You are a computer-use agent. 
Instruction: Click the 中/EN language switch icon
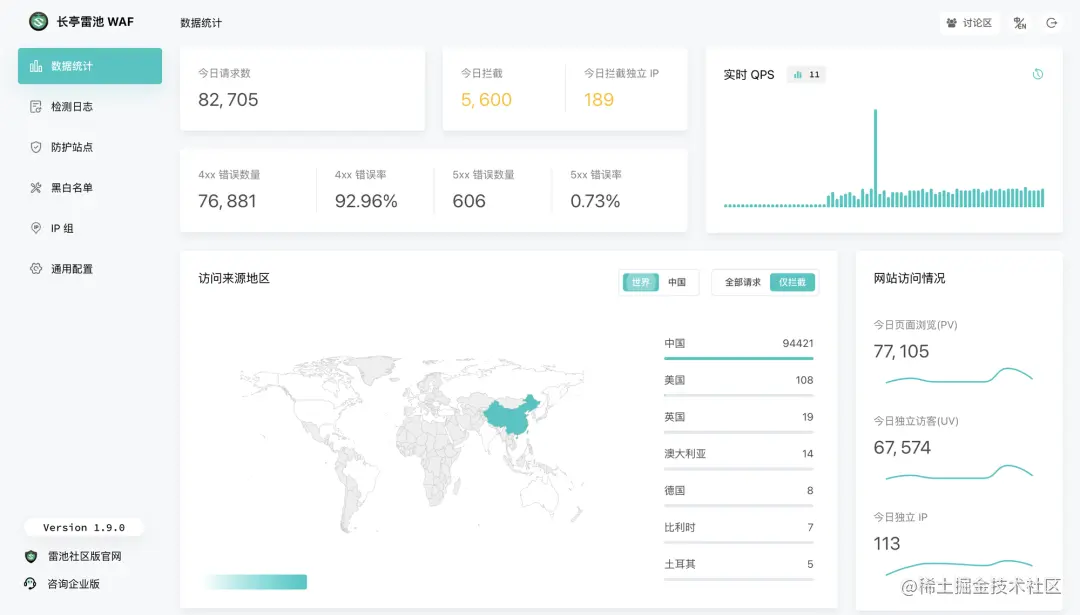point(1020,22)
